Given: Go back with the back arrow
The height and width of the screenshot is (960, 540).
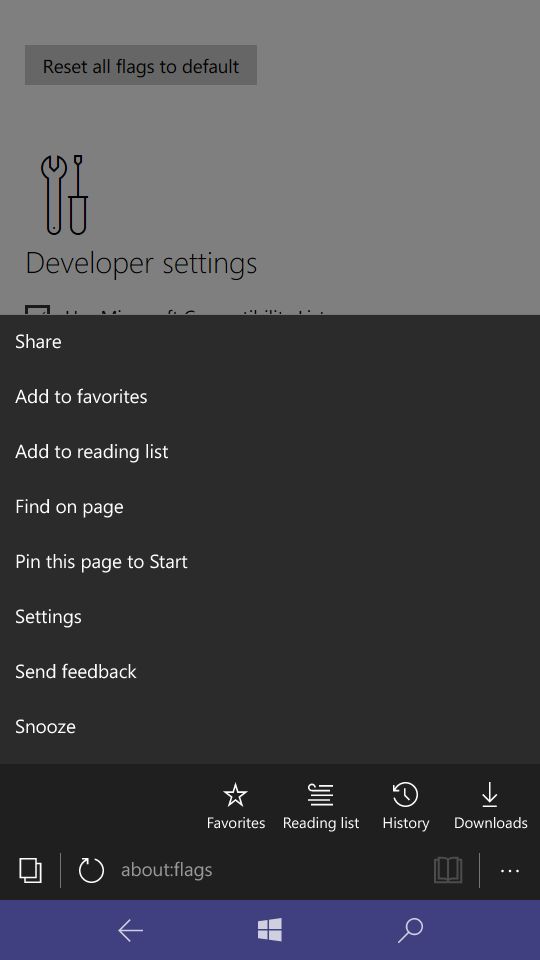Looking at the screenshot, I should [130, 931].
